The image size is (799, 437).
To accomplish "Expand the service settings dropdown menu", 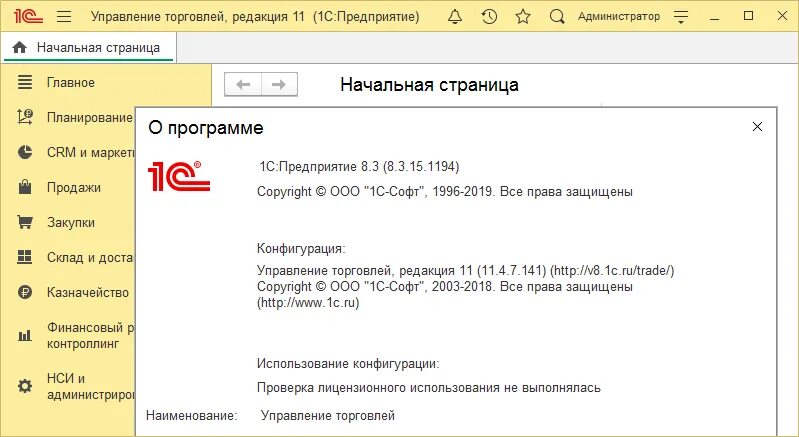I will point(681,17).
